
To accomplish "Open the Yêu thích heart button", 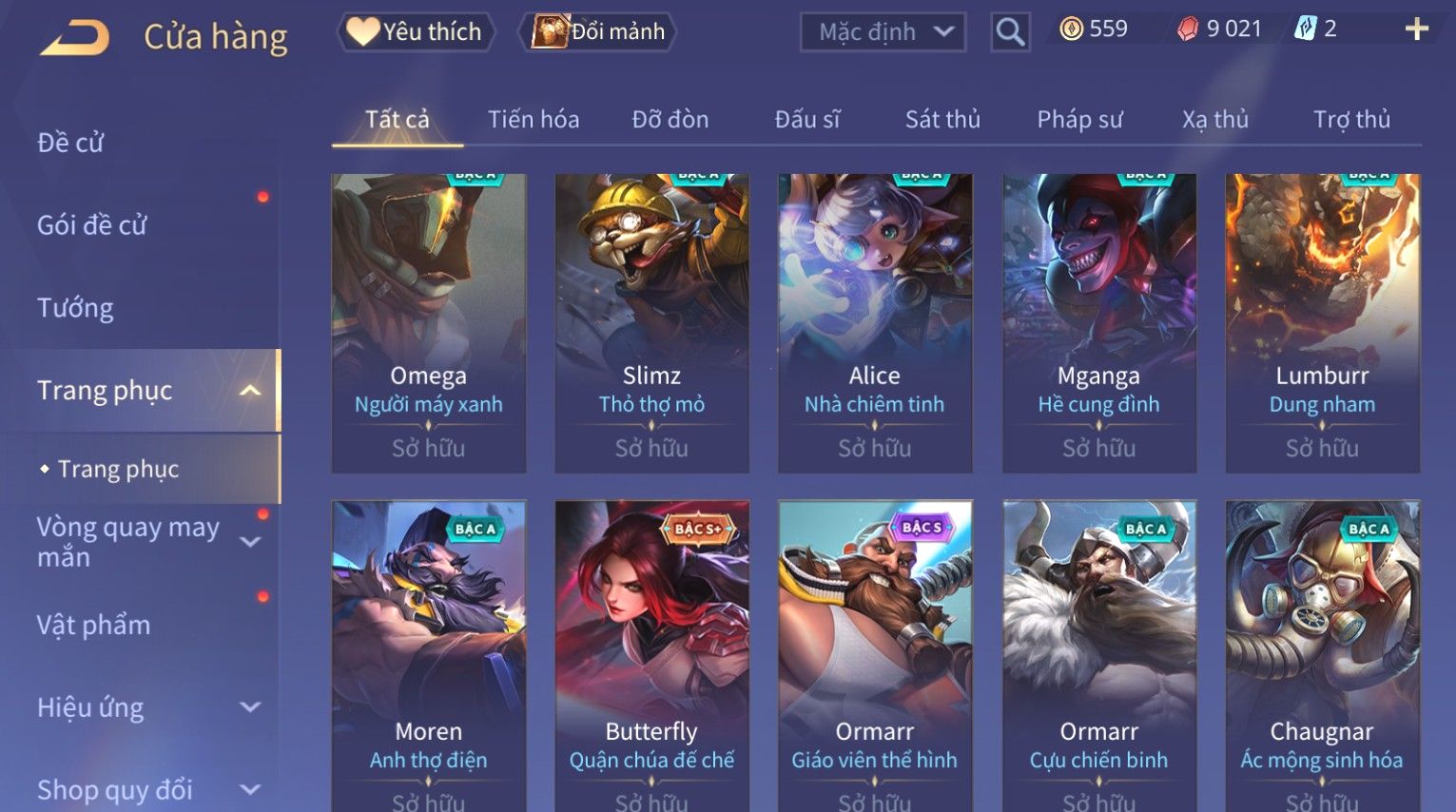I will [x=416, y=31].
